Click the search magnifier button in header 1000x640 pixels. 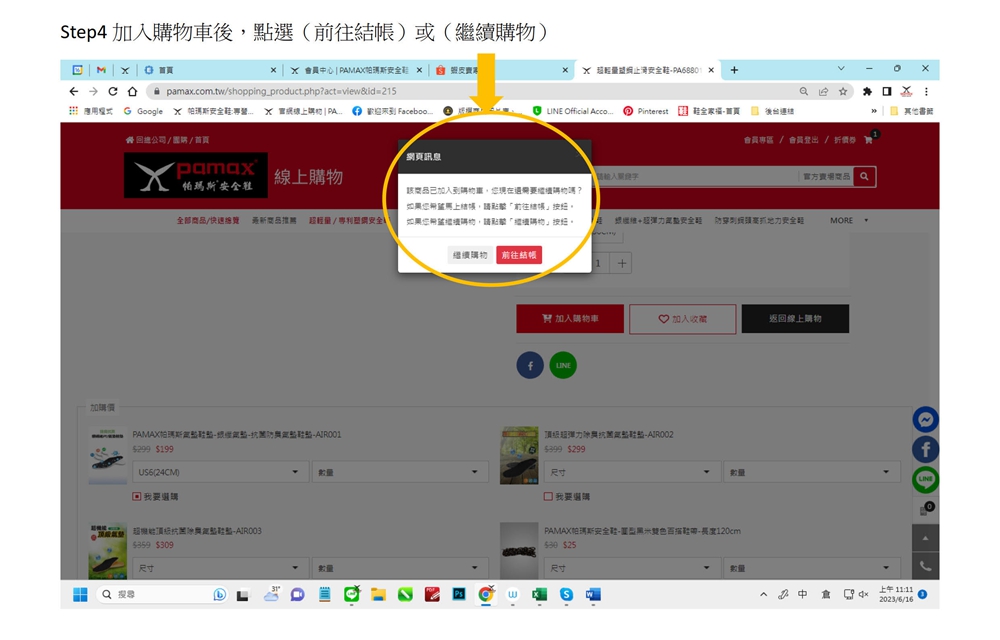(864, 177)
